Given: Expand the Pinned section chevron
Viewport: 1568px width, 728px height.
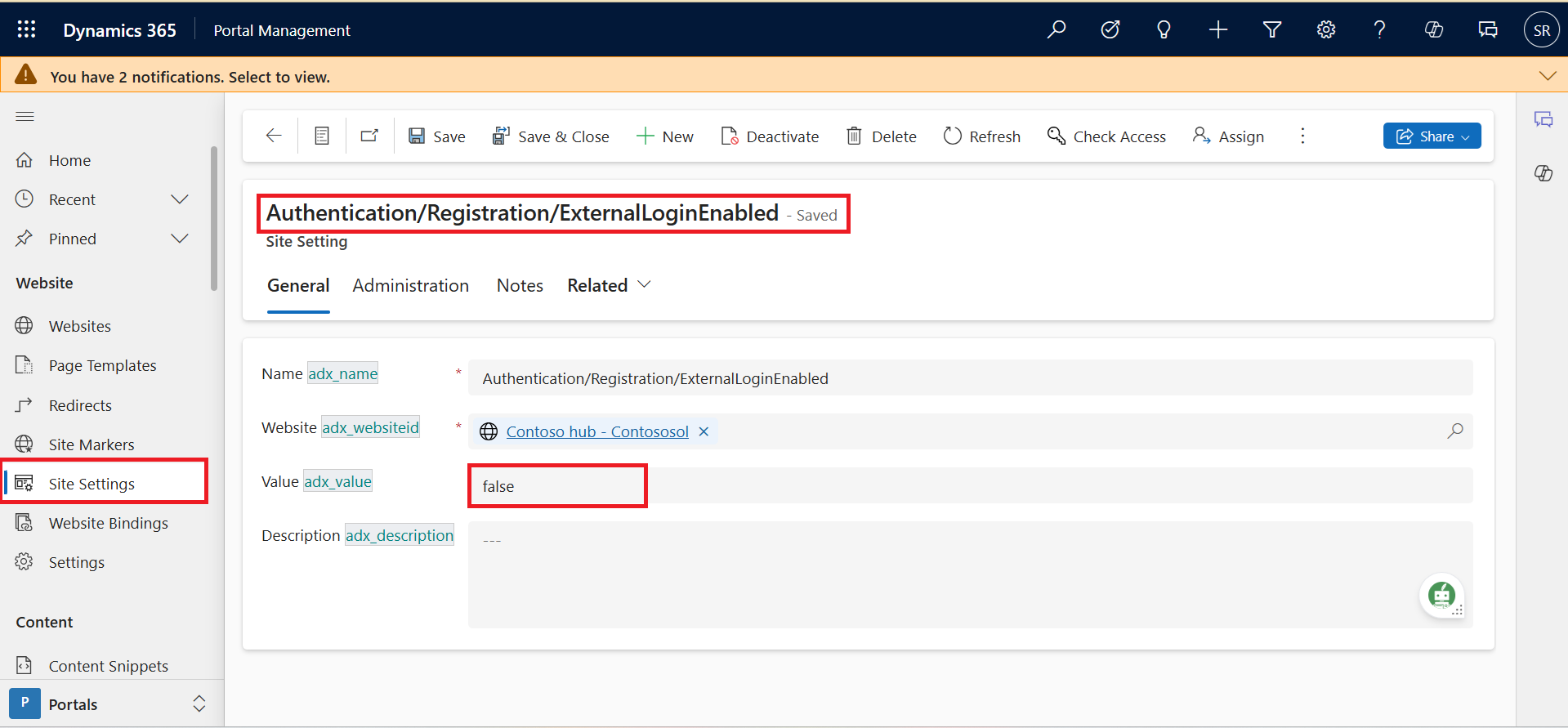Looking at the screenshot, I should [180, 239].
